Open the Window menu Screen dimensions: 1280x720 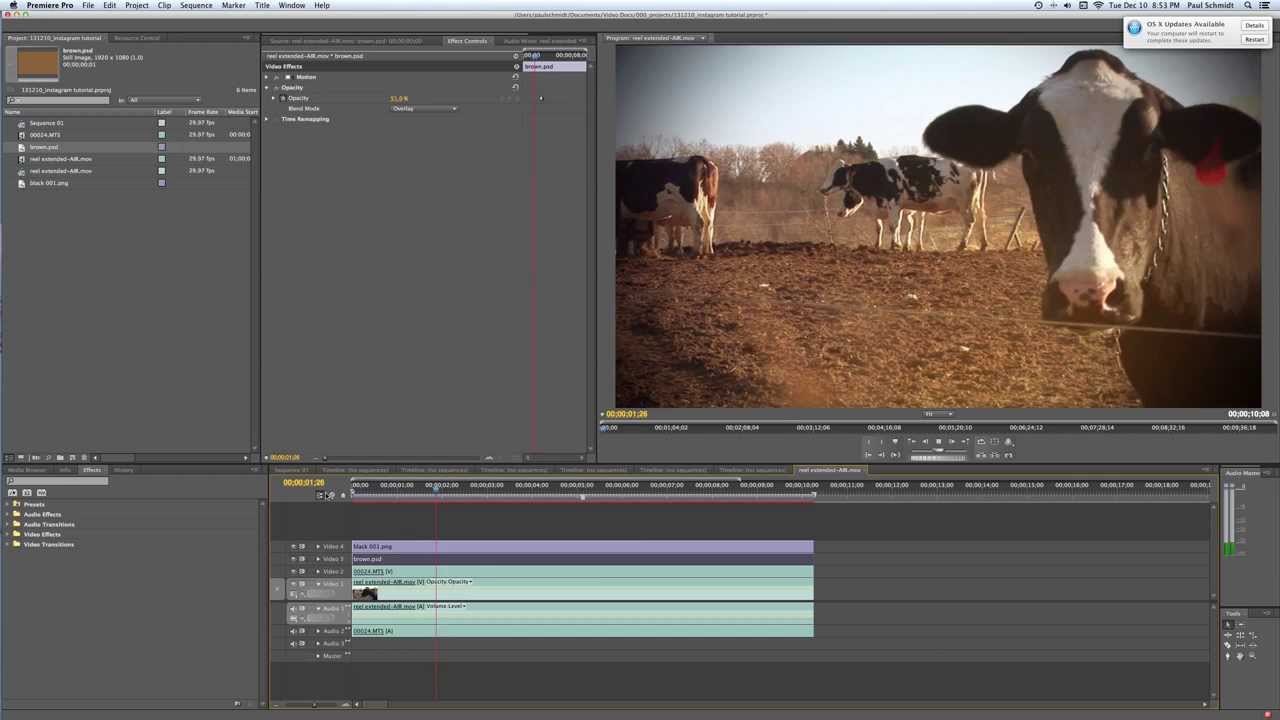pos(292,5)
